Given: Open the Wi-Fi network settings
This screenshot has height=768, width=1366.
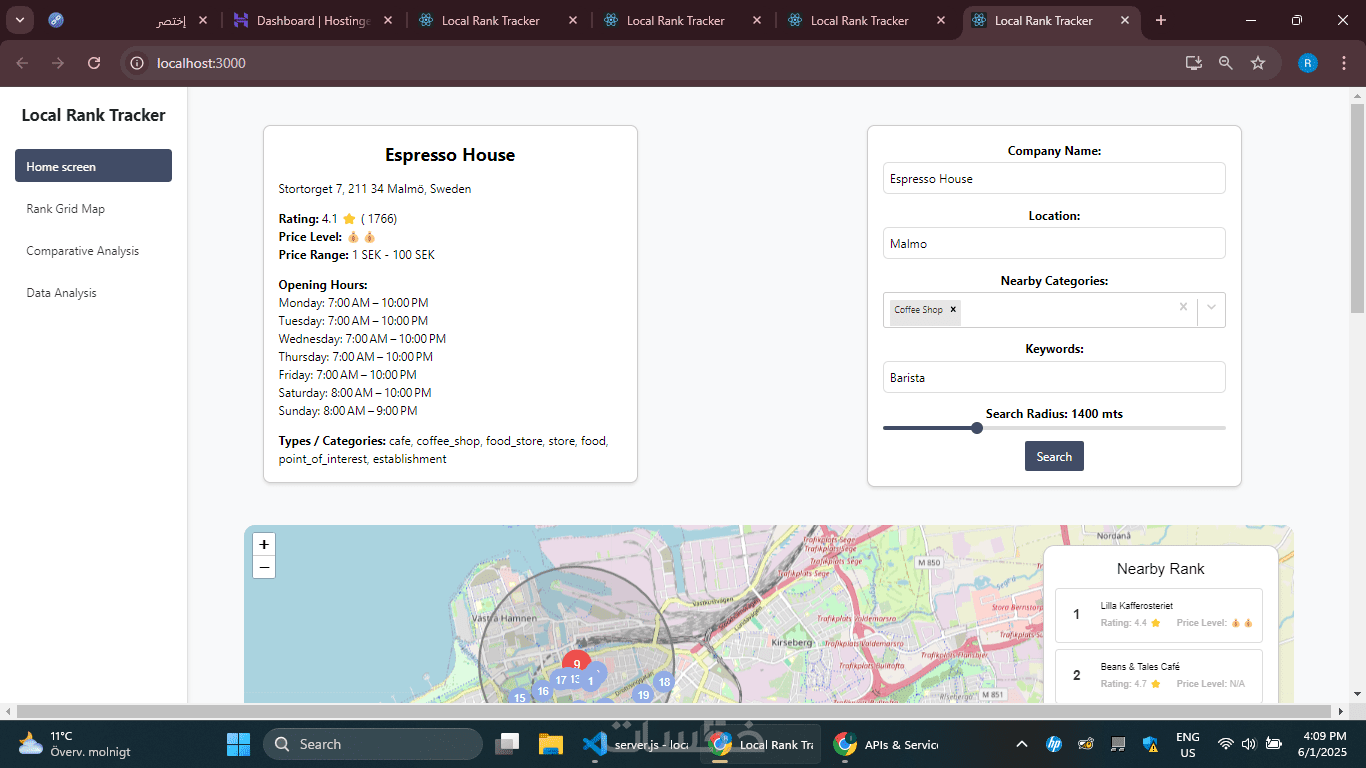Looking at the screenshot, I should click(x=1225, y=744).
